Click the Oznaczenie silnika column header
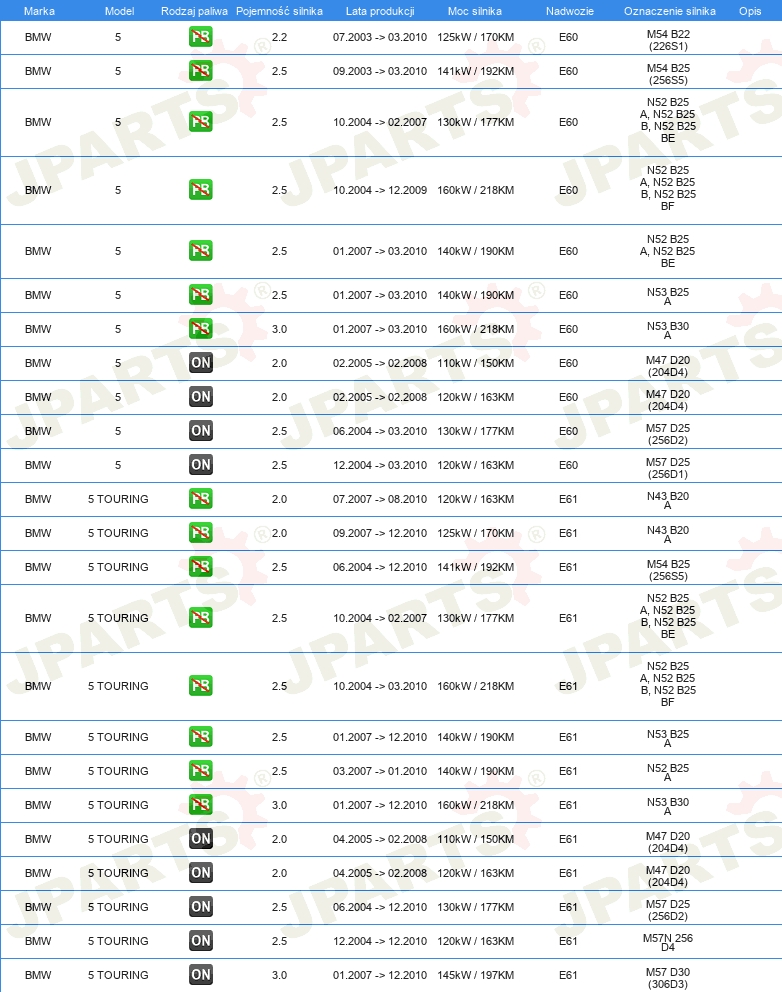The height and width of the screenshot is (992, 782). coord(670,11)
